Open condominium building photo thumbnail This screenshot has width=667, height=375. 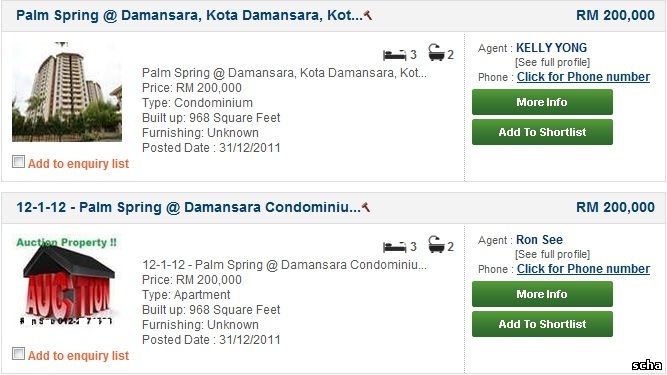tap(67, 92)
